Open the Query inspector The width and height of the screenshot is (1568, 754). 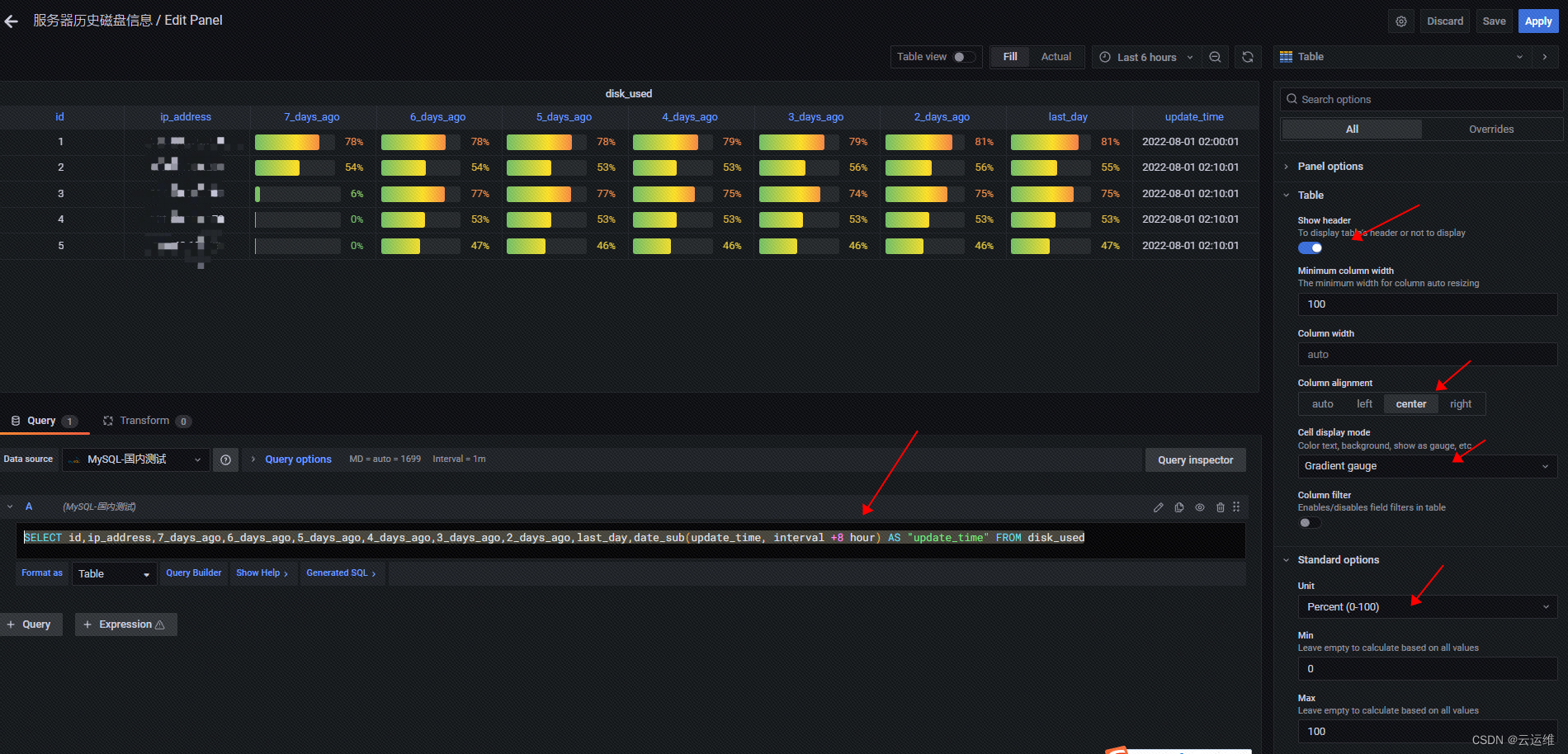(x=1195, y=460)
